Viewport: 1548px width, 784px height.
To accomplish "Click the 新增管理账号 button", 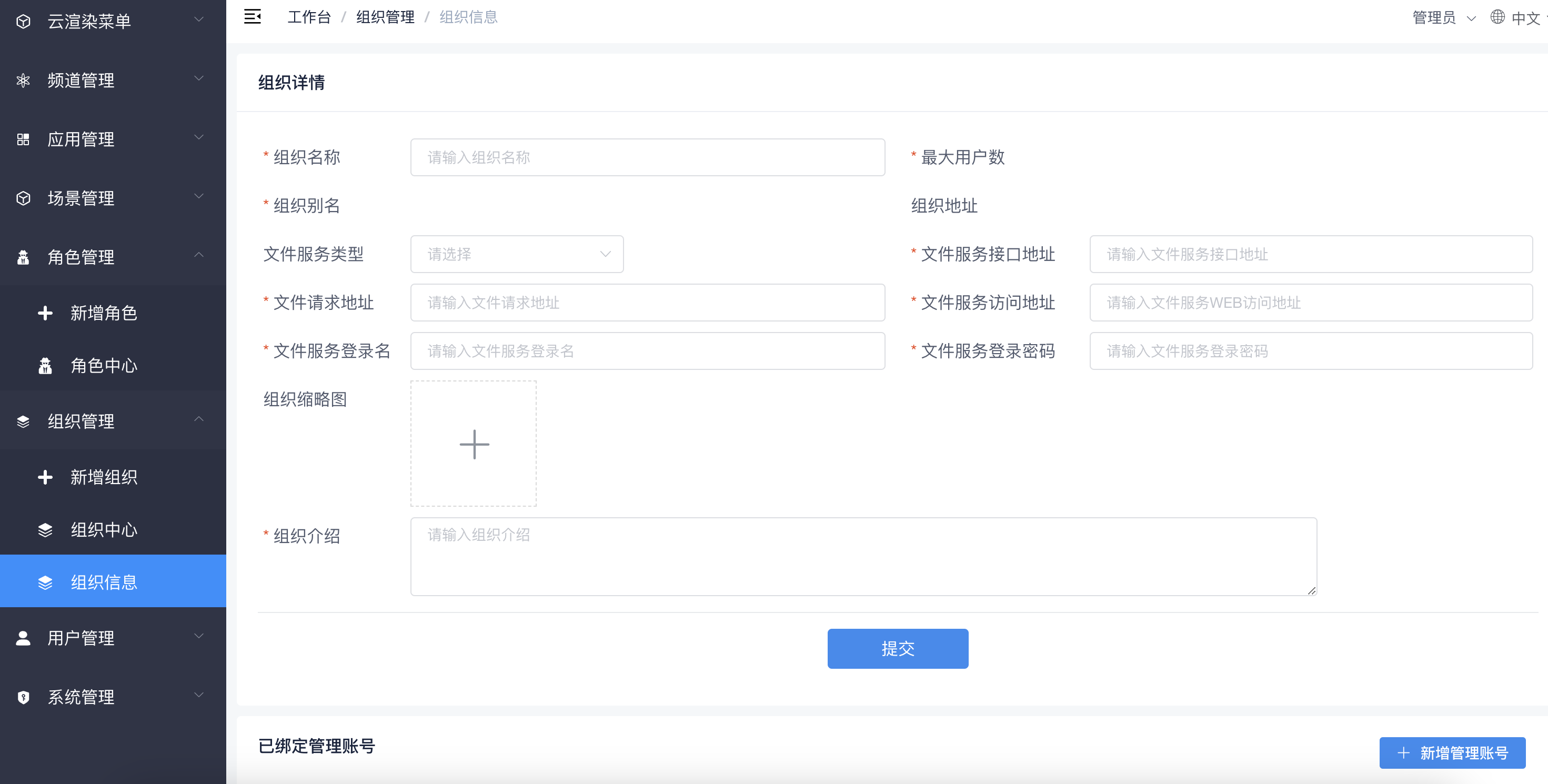I will pos(1452,753).
